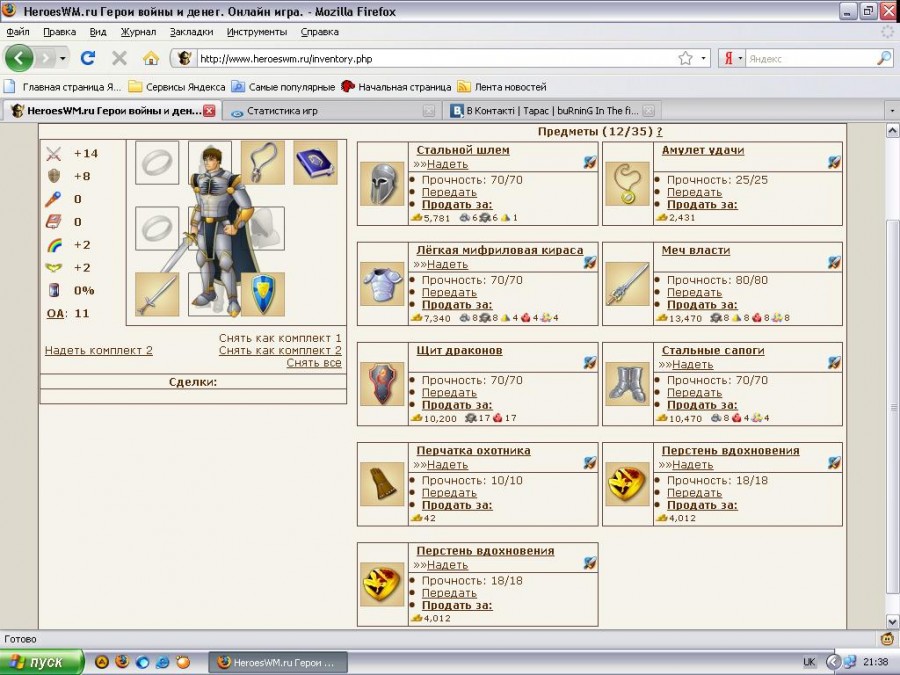Click the repair icon on Щит драконов
This screenshot has height=675, width=900.
click(589, 363)
